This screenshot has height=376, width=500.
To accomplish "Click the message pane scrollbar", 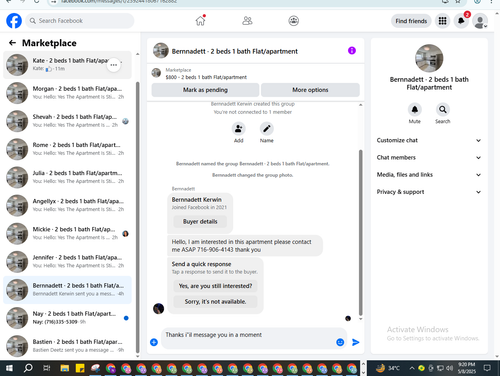I will tap(360, 232).
